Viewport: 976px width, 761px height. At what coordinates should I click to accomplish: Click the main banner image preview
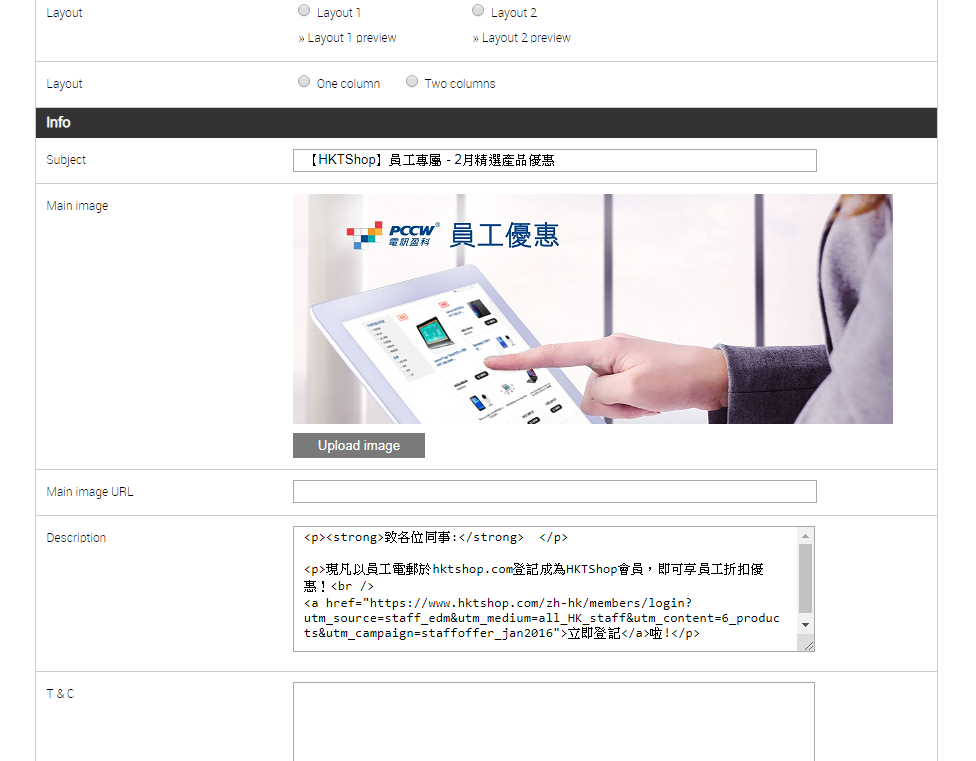593,309
